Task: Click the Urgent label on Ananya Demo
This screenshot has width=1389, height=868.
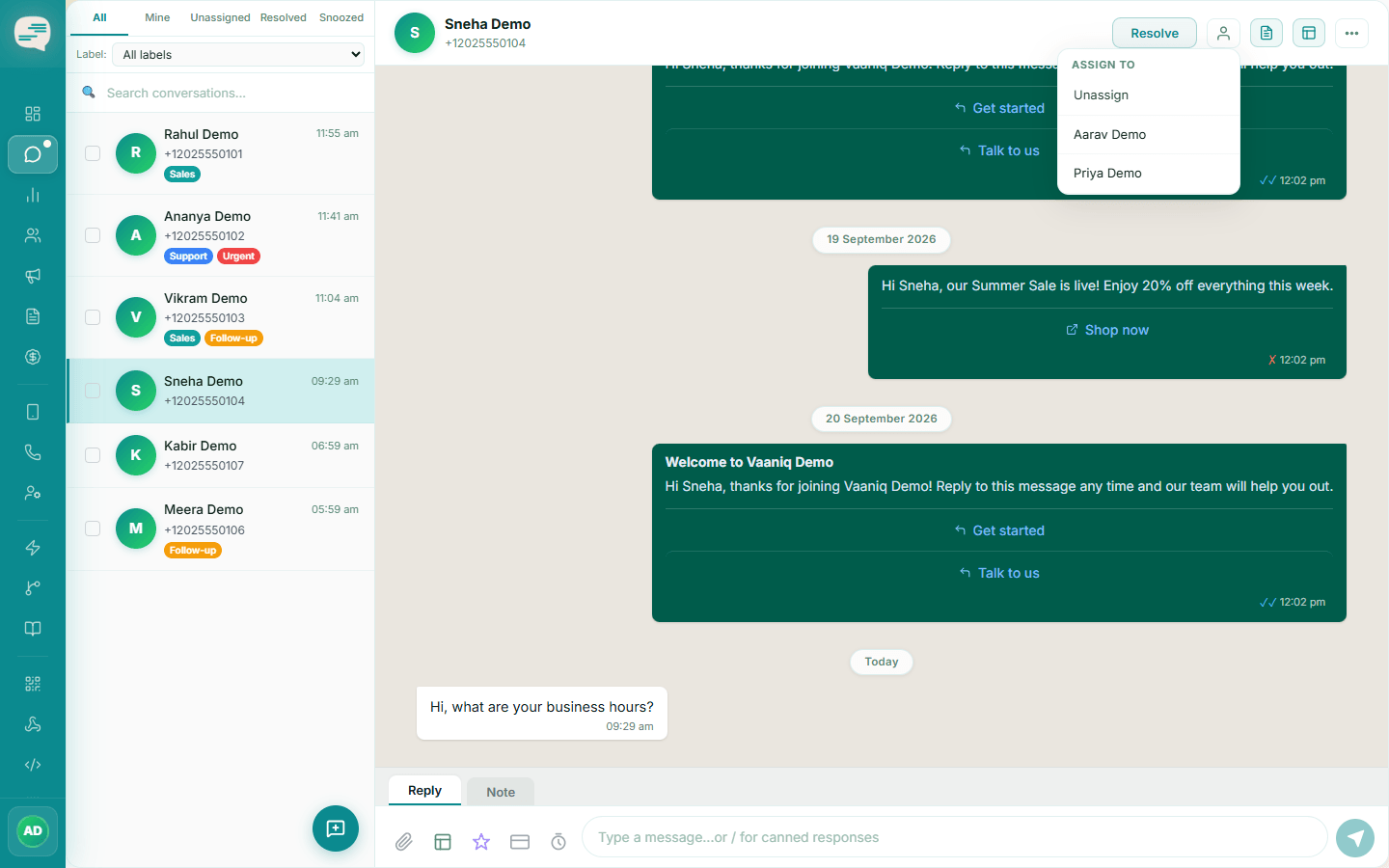Action: (x=238, y=257)
